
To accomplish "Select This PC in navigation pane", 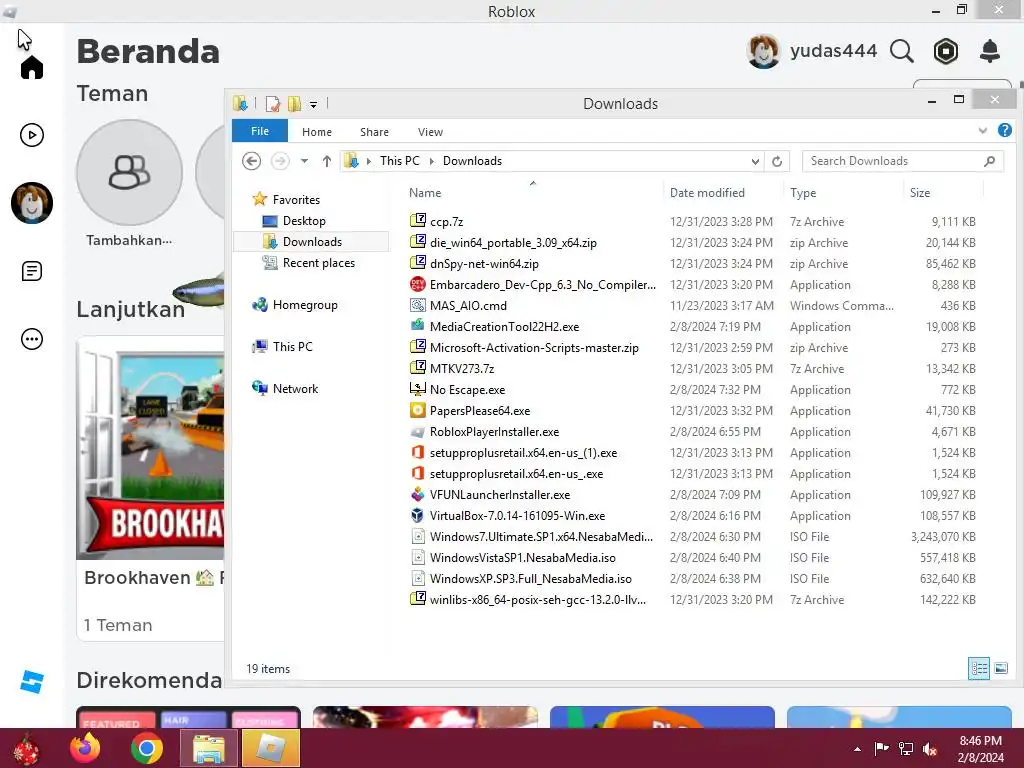I will click(292, 346).
